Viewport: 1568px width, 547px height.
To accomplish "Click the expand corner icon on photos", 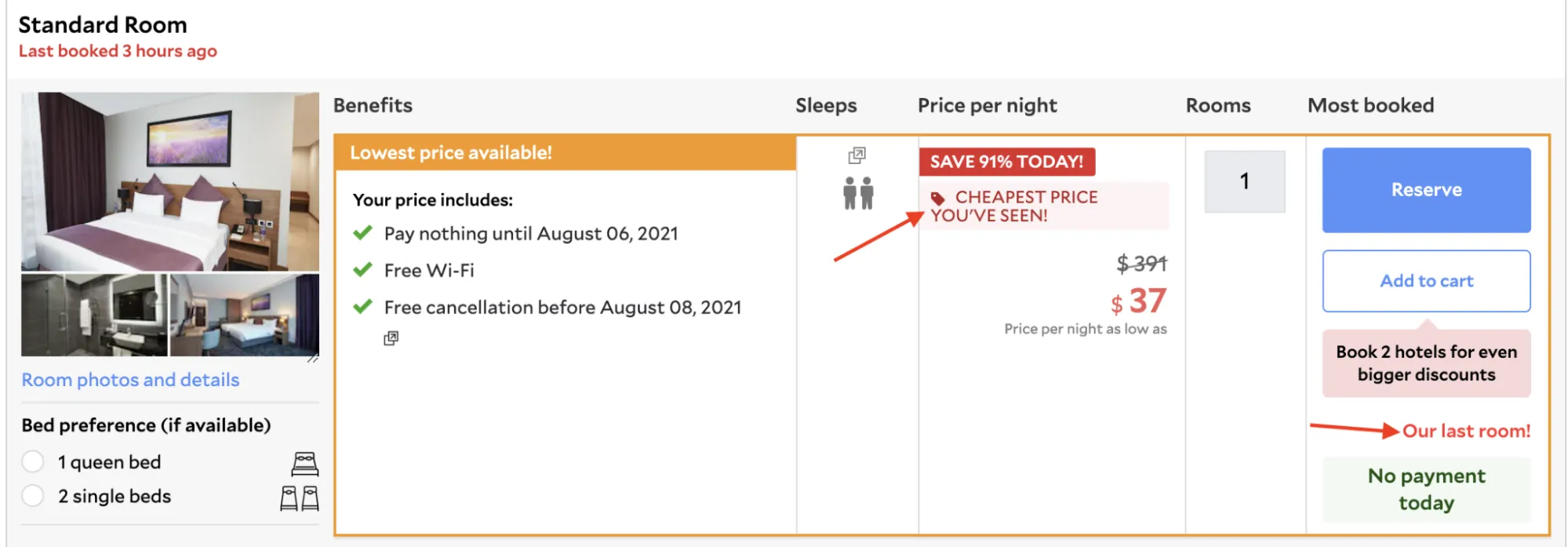I will (313, 358).
